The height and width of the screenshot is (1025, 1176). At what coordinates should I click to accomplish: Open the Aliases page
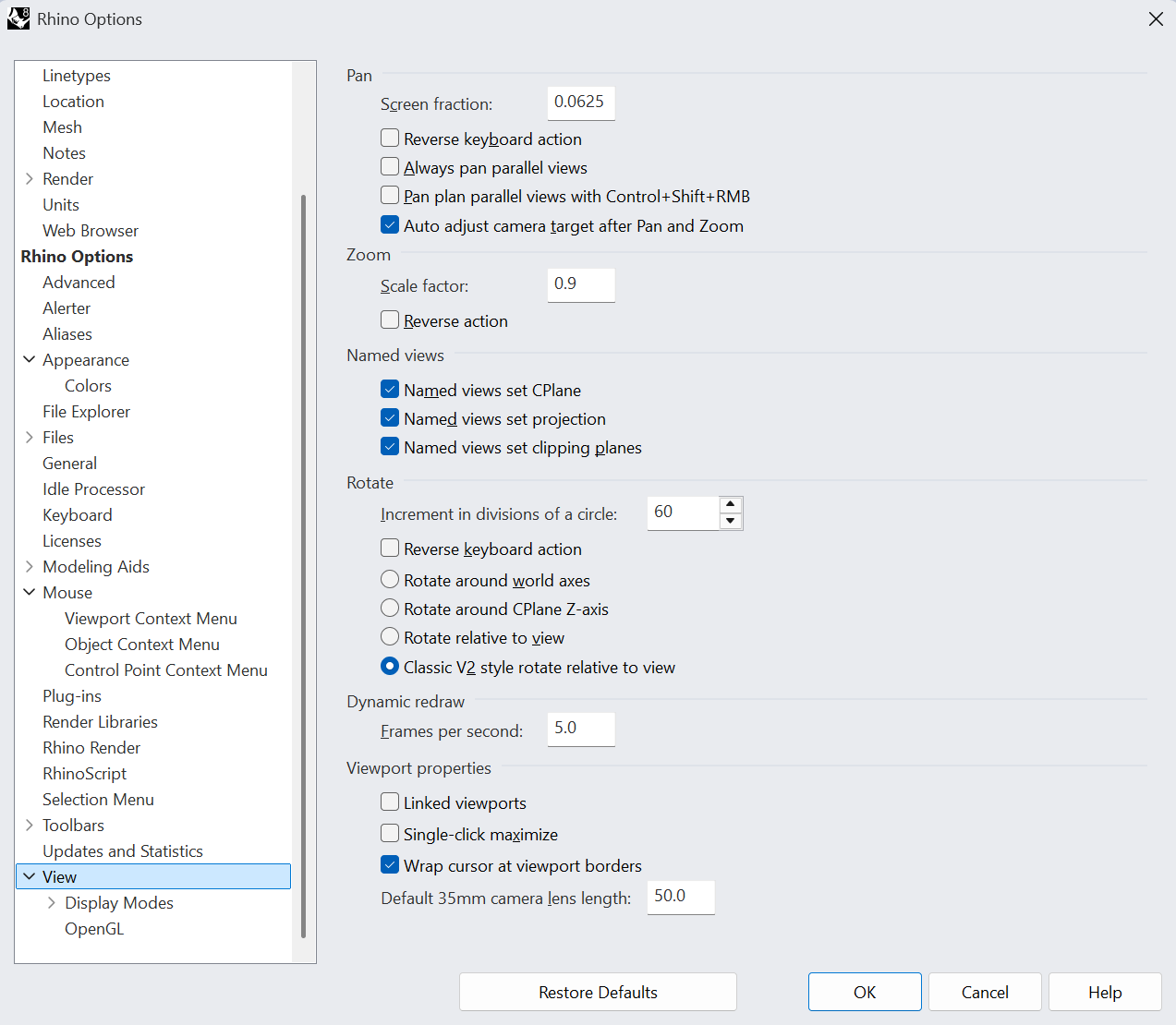67,333
